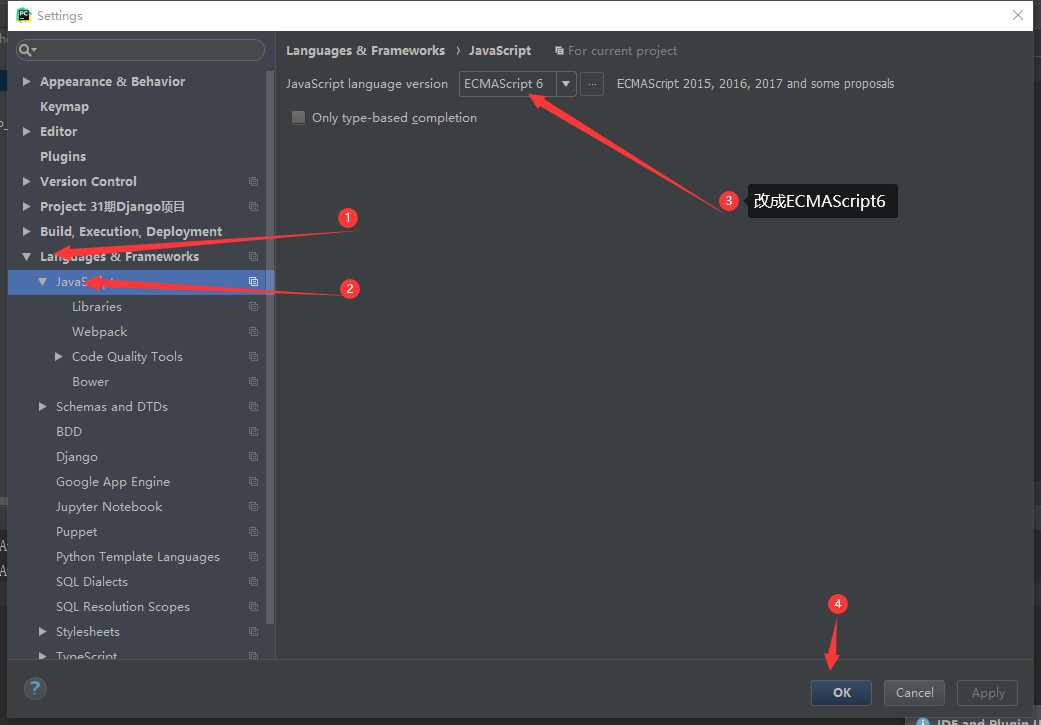Image resolution: width=1041 pixels, height=725 pixels.
Task: Expand Build, Execution, Deployment section
Action: pos(27,232)
